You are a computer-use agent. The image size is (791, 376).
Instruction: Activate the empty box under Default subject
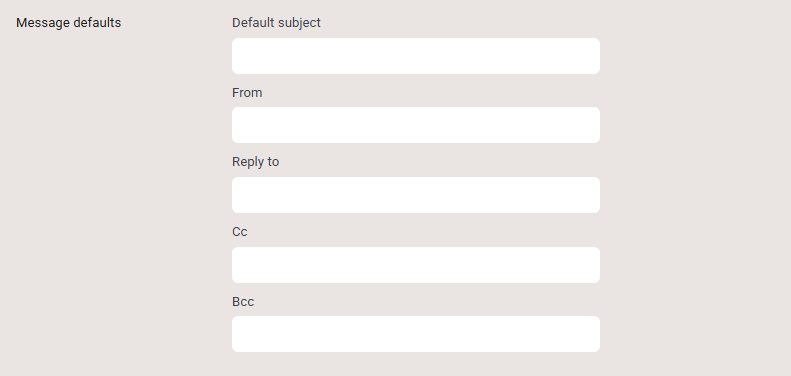pyautogui.click(x=416, y=56)
